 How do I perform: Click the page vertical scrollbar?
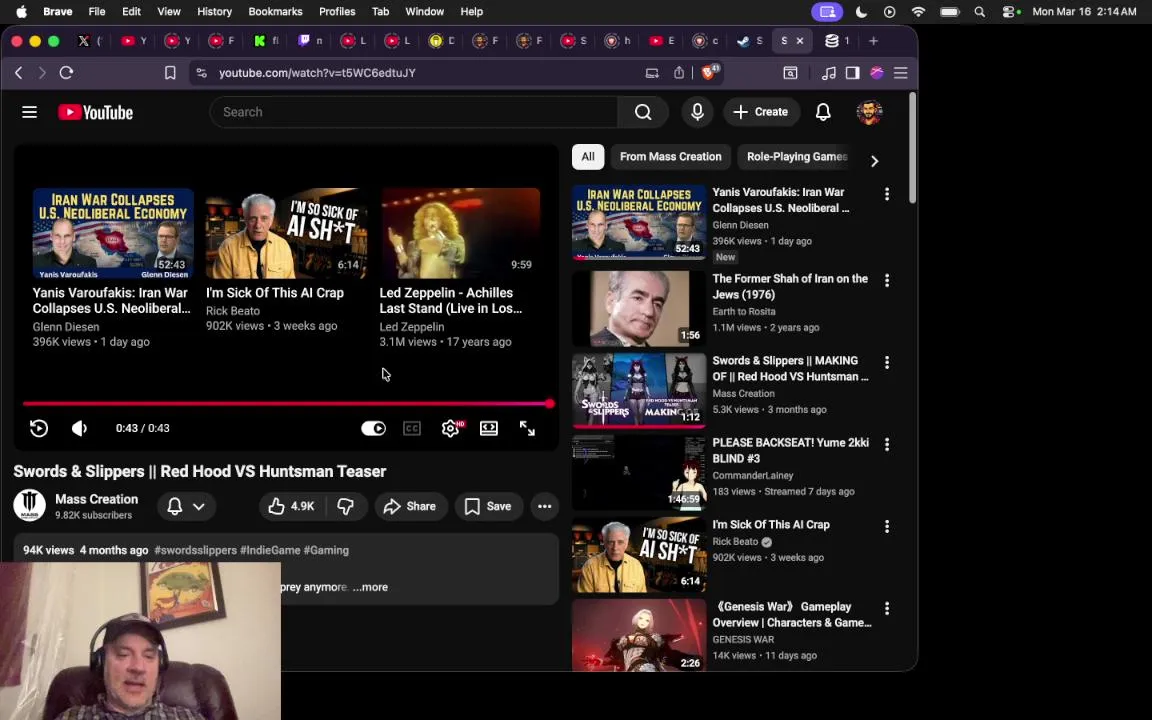[912, 148]
